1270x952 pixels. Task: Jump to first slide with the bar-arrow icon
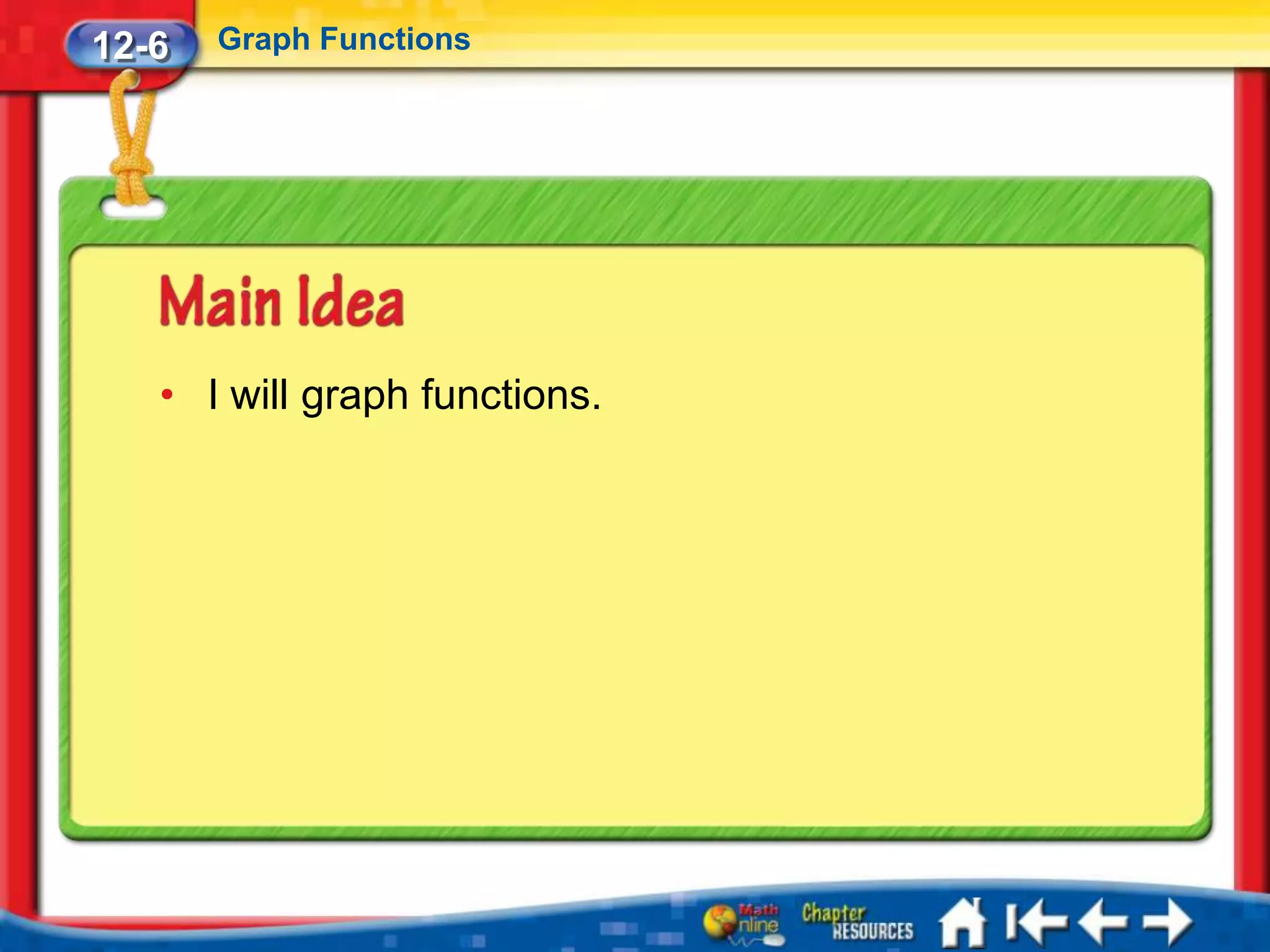pyautogui.click(x=1036, y=923)
